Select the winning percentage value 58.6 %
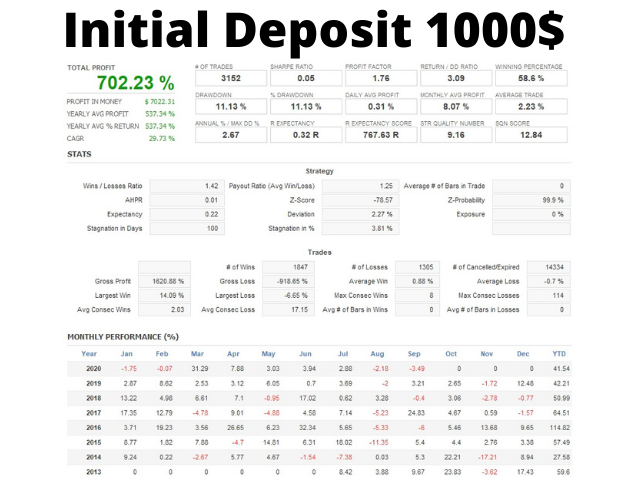 point(531,78)
